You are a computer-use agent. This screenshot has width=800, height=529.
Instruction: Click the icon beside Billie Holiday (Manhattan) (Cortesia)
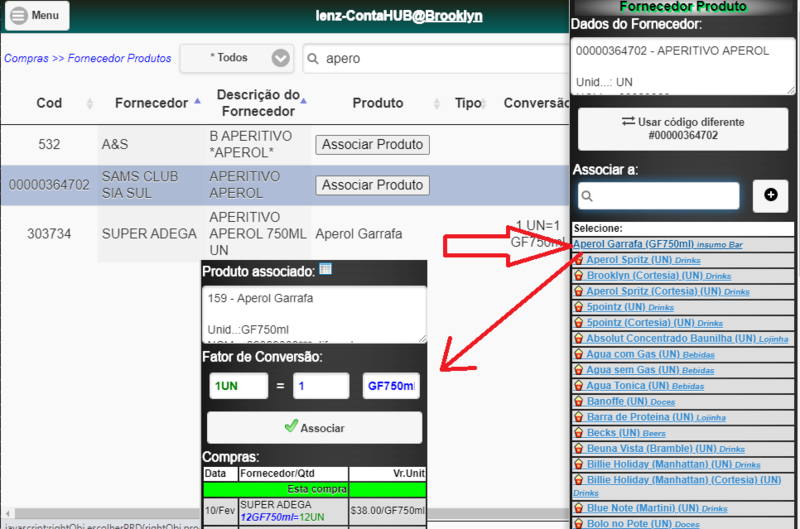tap(579, 480)
